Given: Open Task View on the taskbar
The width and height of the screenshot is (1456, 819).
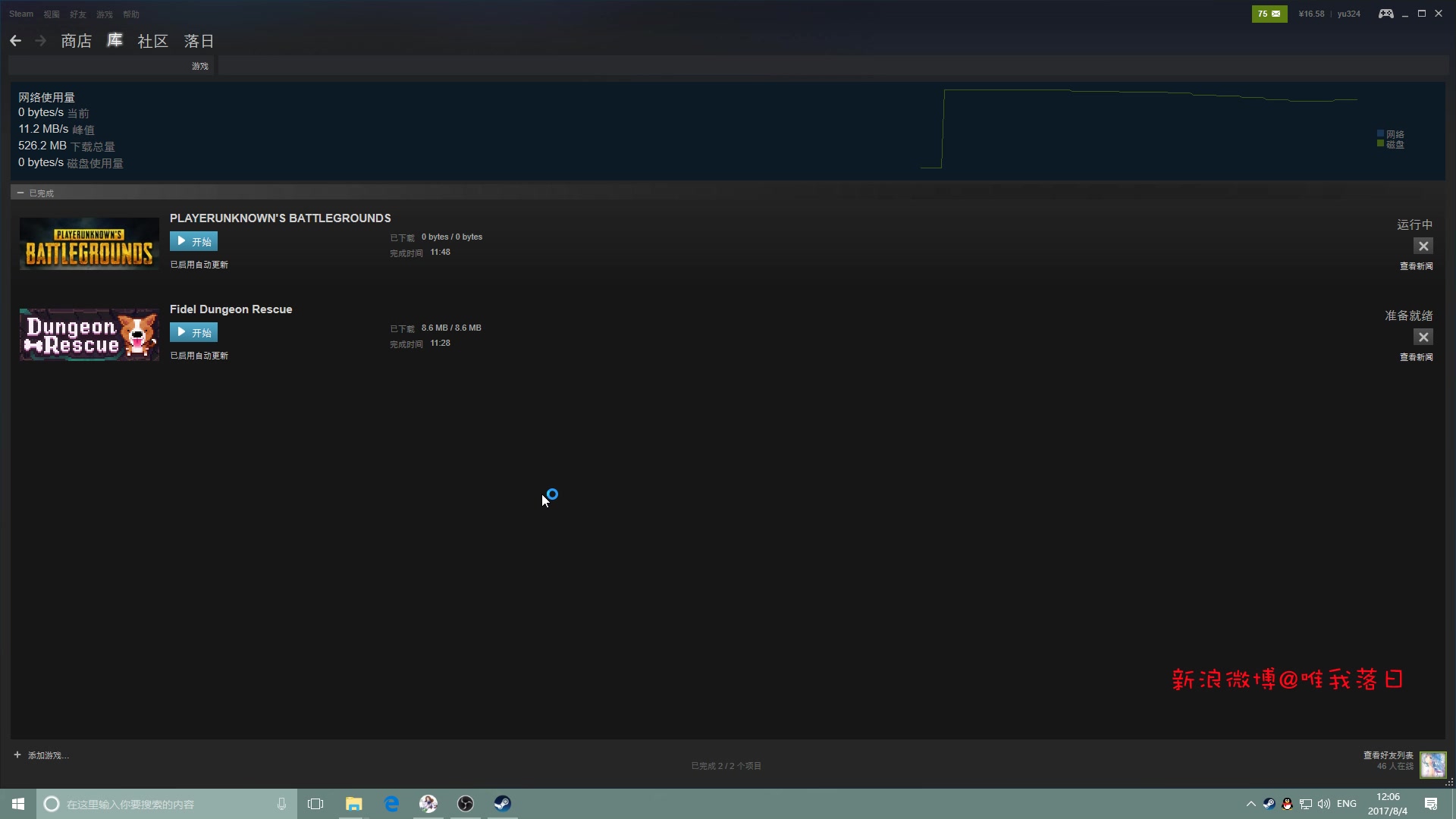Looking at the screenshot, I should pyautogui.click(x=315, y=804).
